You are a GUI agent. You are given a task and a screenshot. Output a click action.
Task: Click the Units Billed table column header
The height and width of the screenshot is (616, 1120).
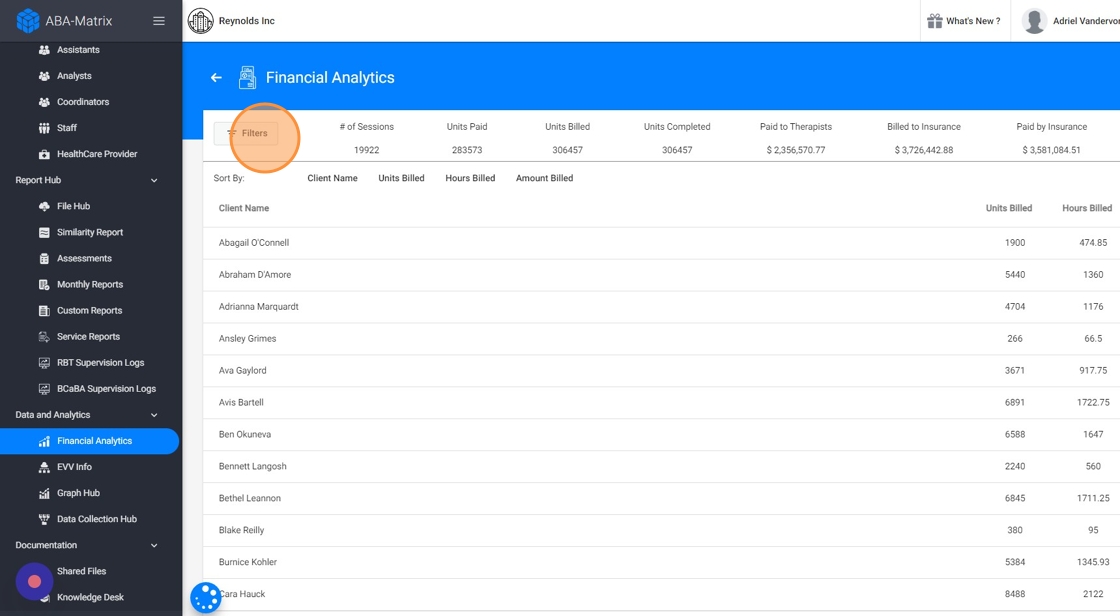pyautogui.click(x=1009, y=208)
